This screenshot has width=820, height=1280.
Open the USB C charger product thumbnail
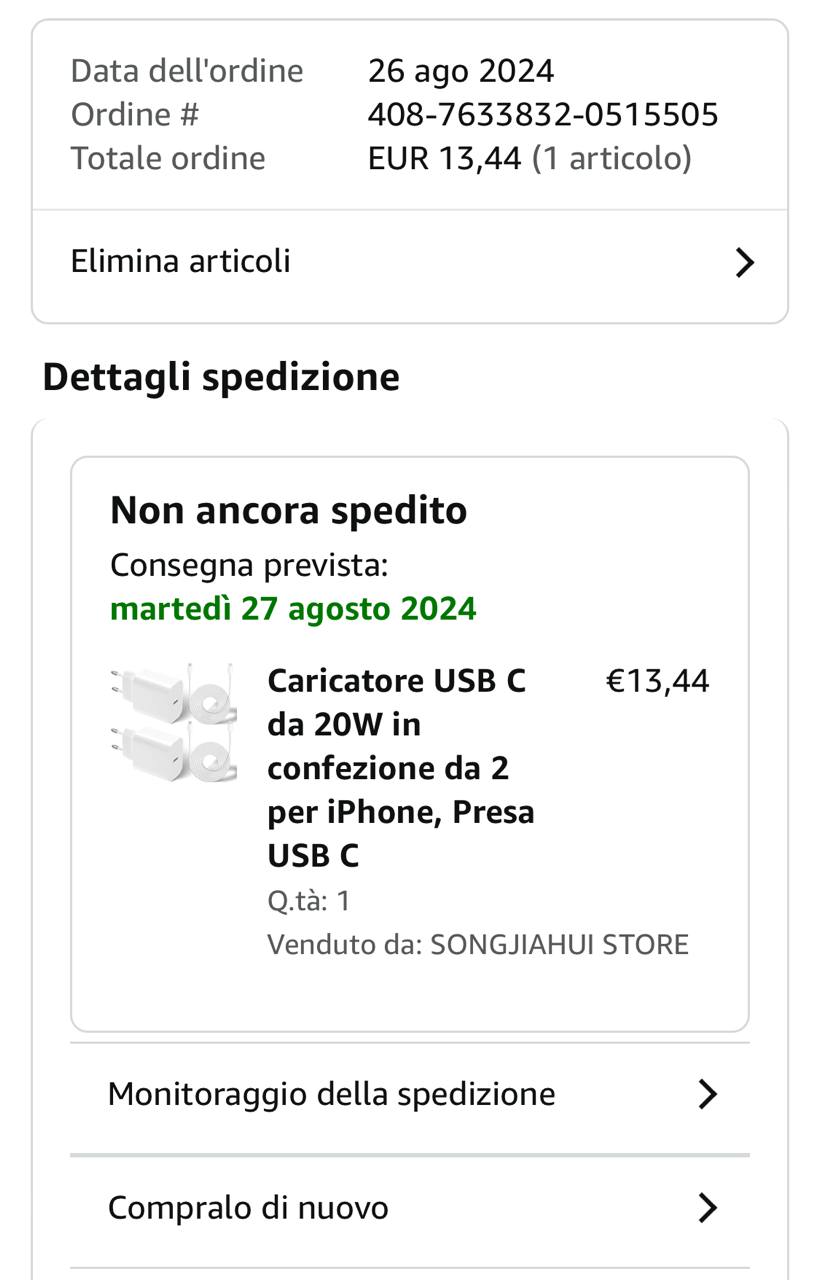point(172,723)
